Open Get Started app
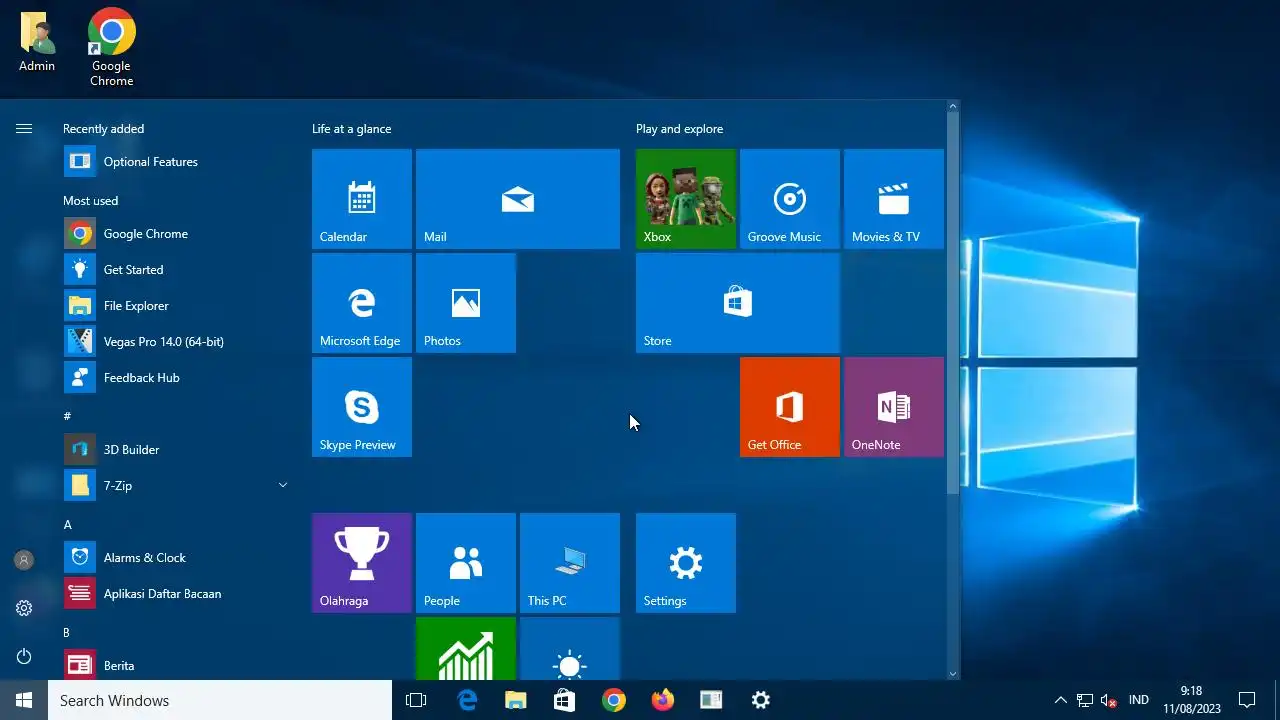The height and width of the screenshot is (720, 1280). 176,269
